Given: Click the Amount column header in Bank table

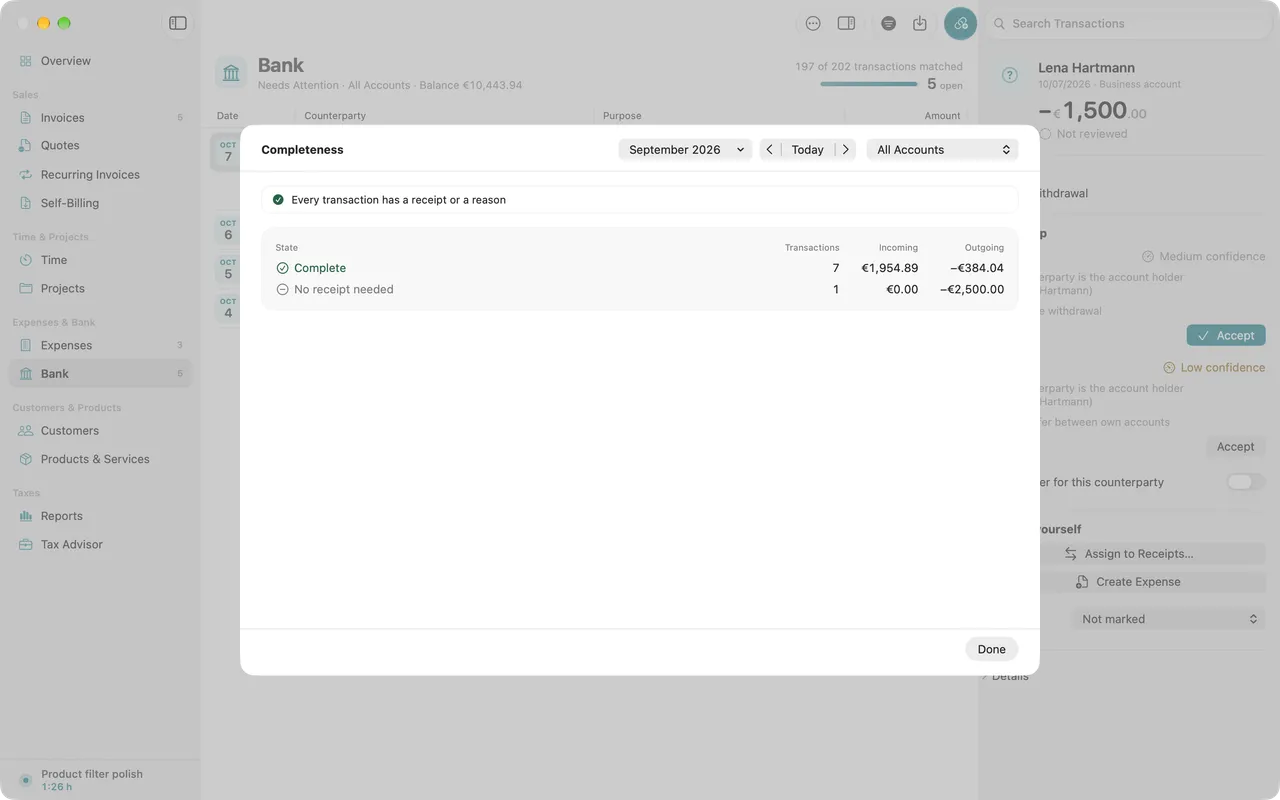Looking at the screenshot, I should (x=942, y=116).
